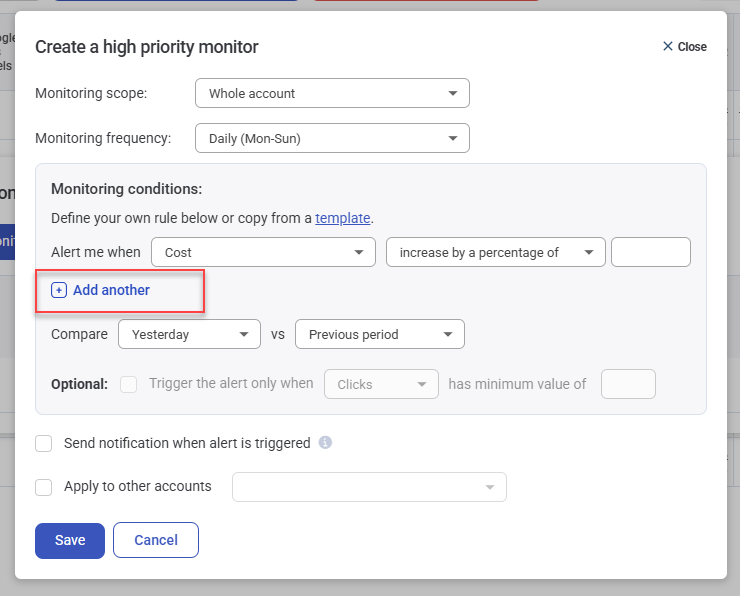The width and height of the screenshot is (740, 596).
Task: Expand the increase by a percentage dropdown
Action: 495,253
